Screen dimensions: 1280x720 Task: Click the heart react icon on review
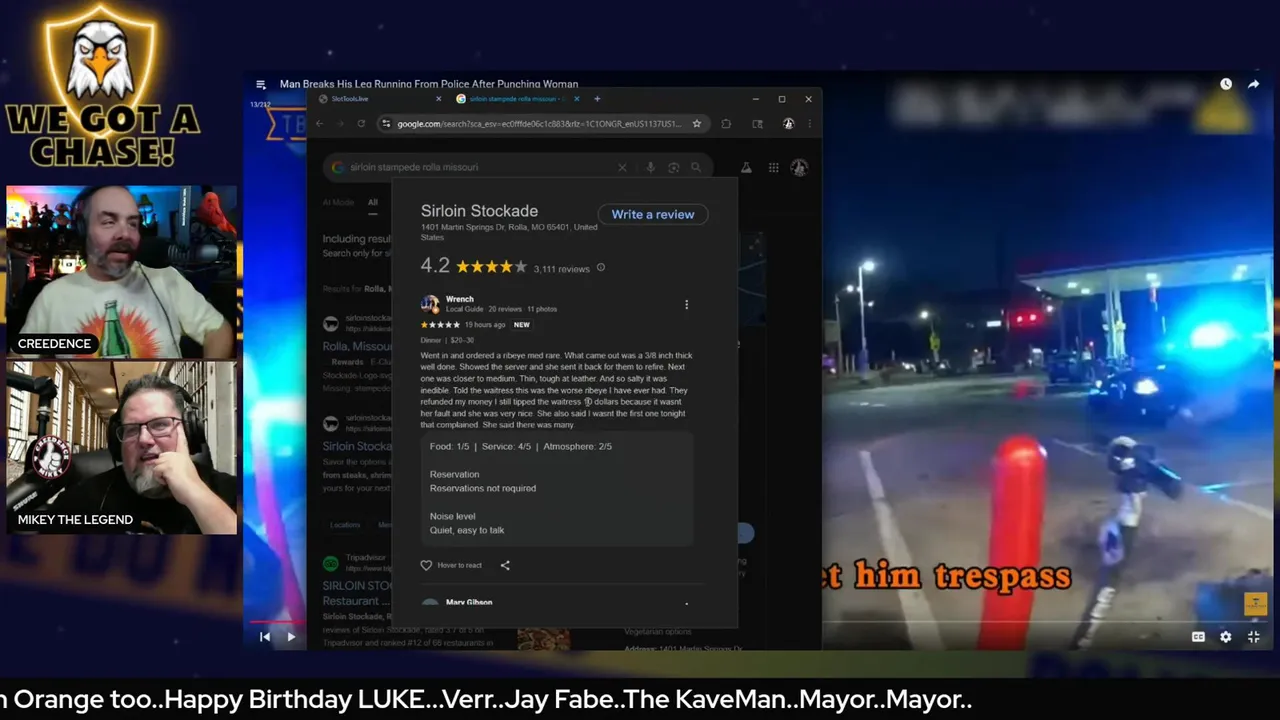(426, 565)
